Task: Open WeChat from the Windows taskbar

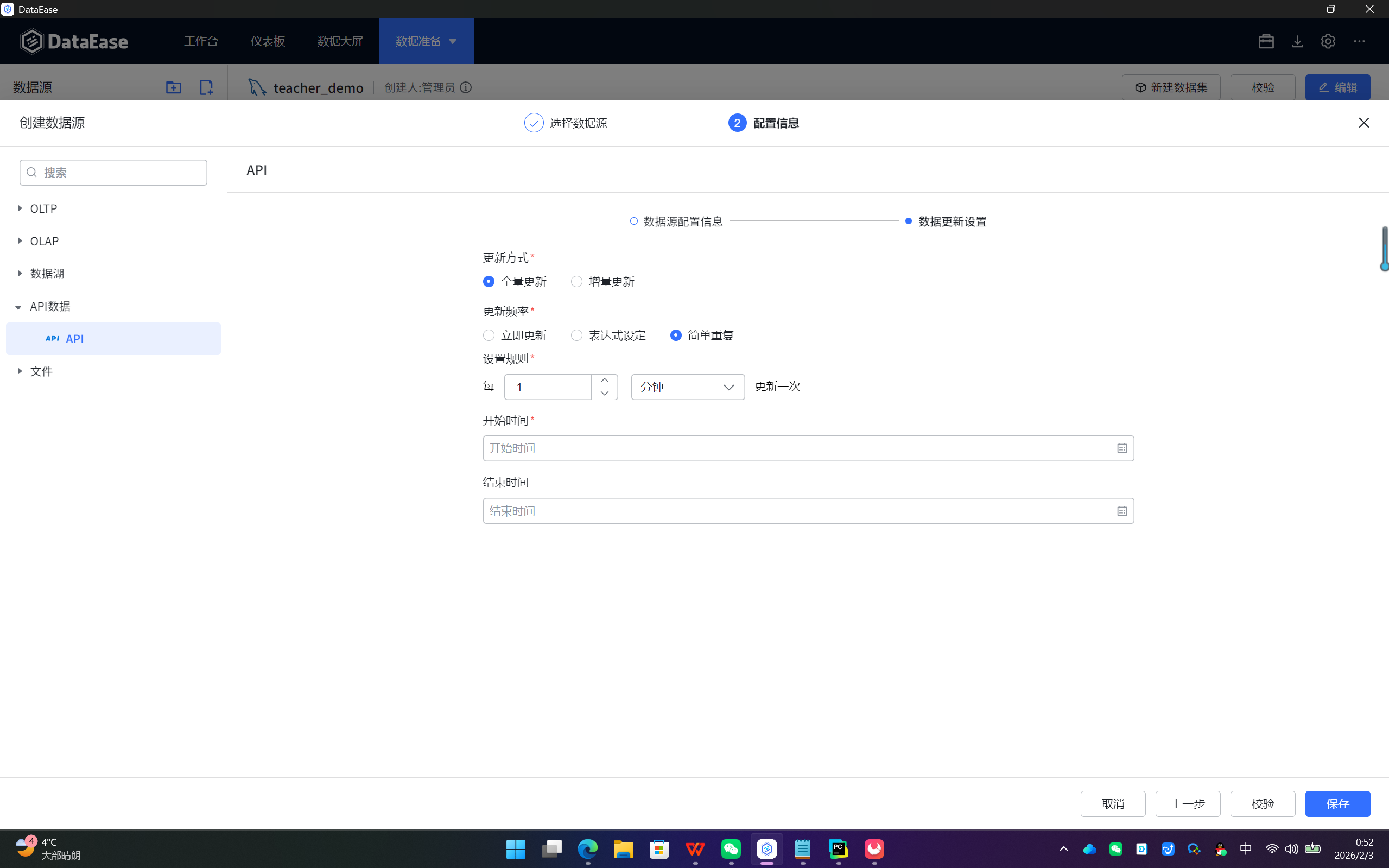Action: pos(731,848)
